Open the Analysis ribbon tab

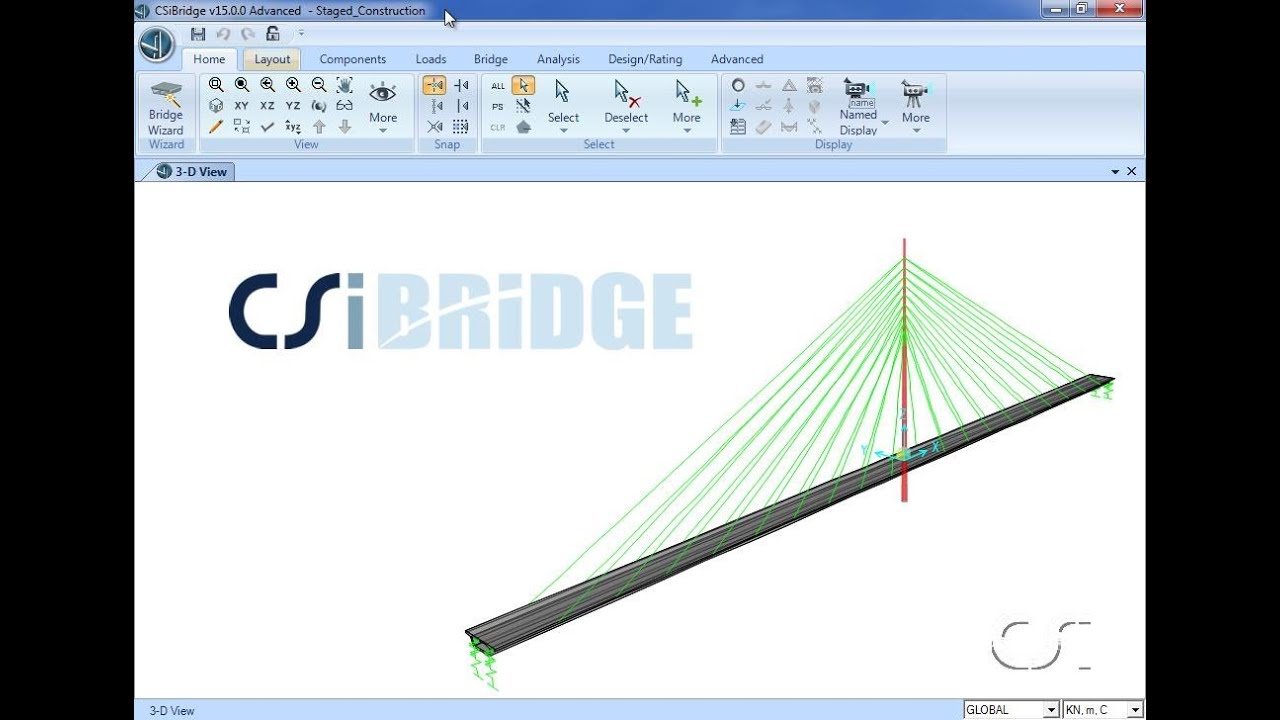[x=558, y=59]
